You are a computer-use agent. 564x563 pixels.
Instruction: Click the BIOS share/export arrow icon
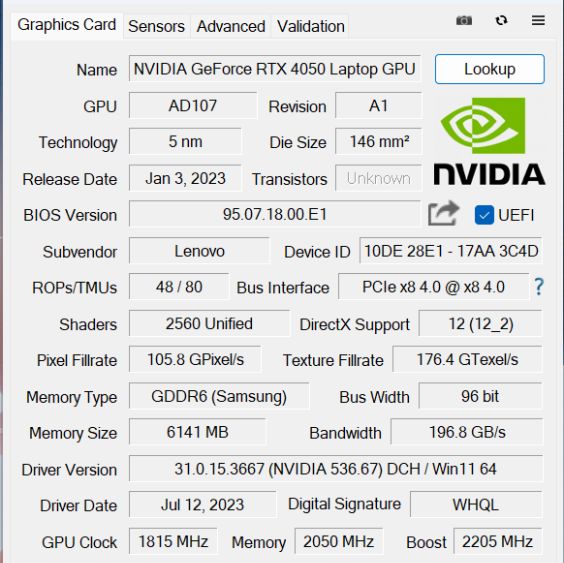pyautogui.click(x=444, y=213)
